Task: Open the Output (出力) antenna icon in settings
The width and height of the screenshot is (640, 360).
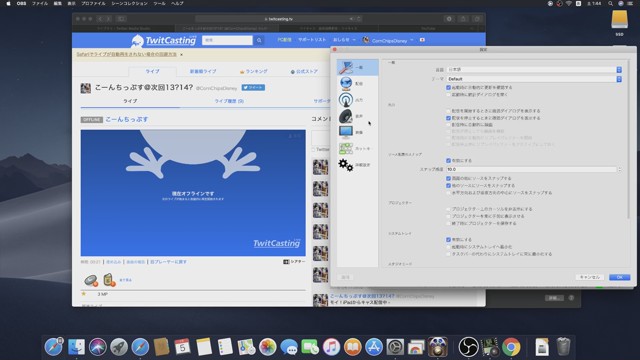Action: (346, 100)
